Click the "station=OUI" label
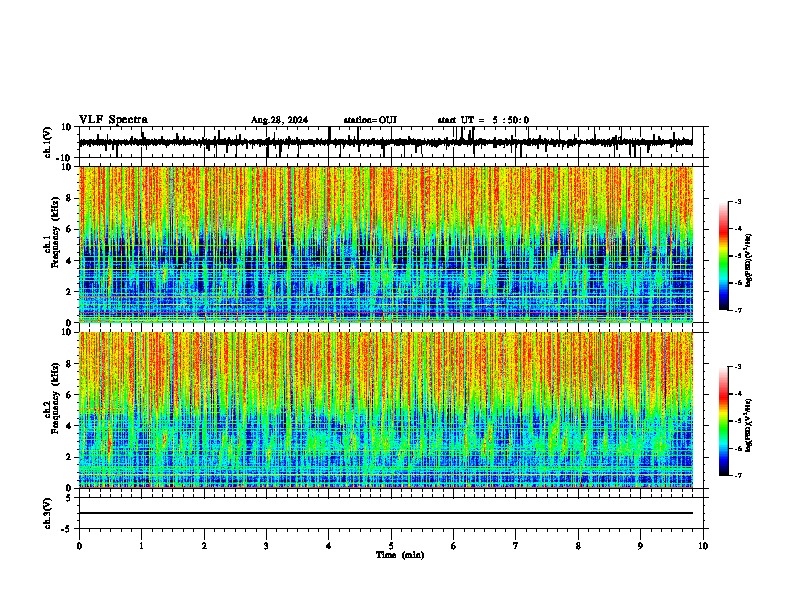This screenshot has width=792, height=612. tap(370, 120)
